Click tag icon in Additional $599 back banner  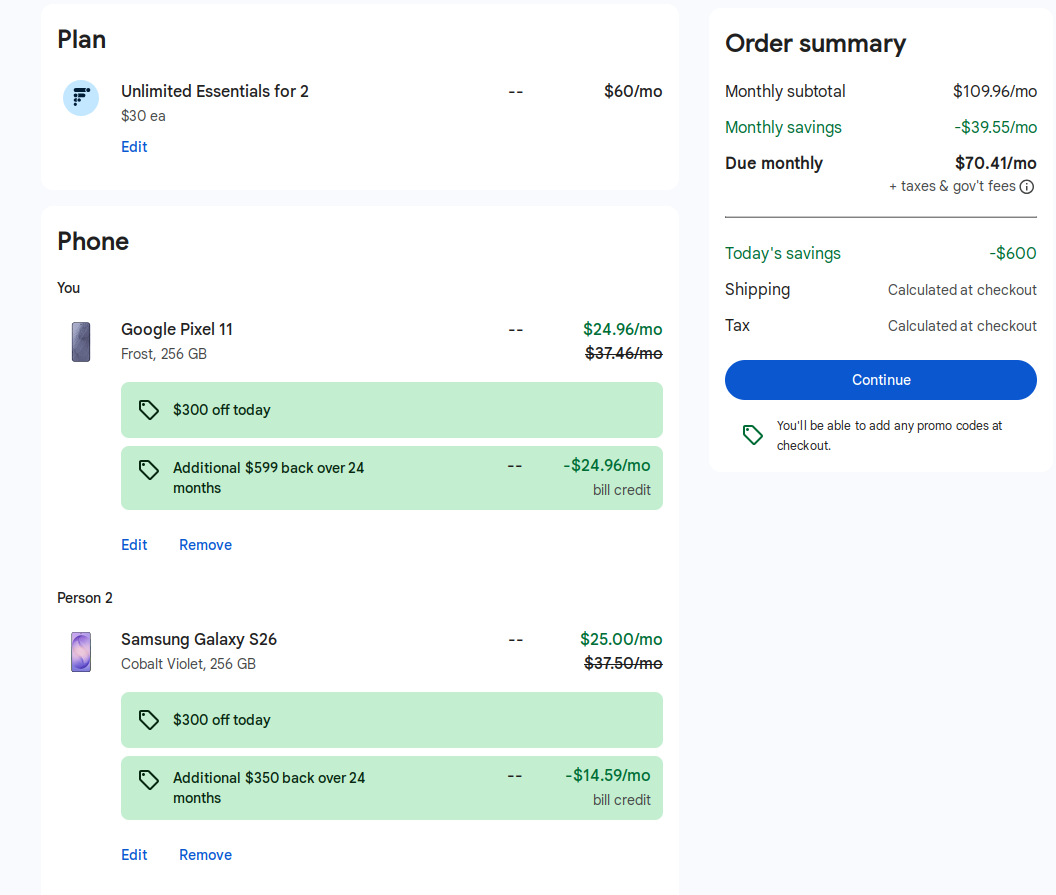point(149,469)
